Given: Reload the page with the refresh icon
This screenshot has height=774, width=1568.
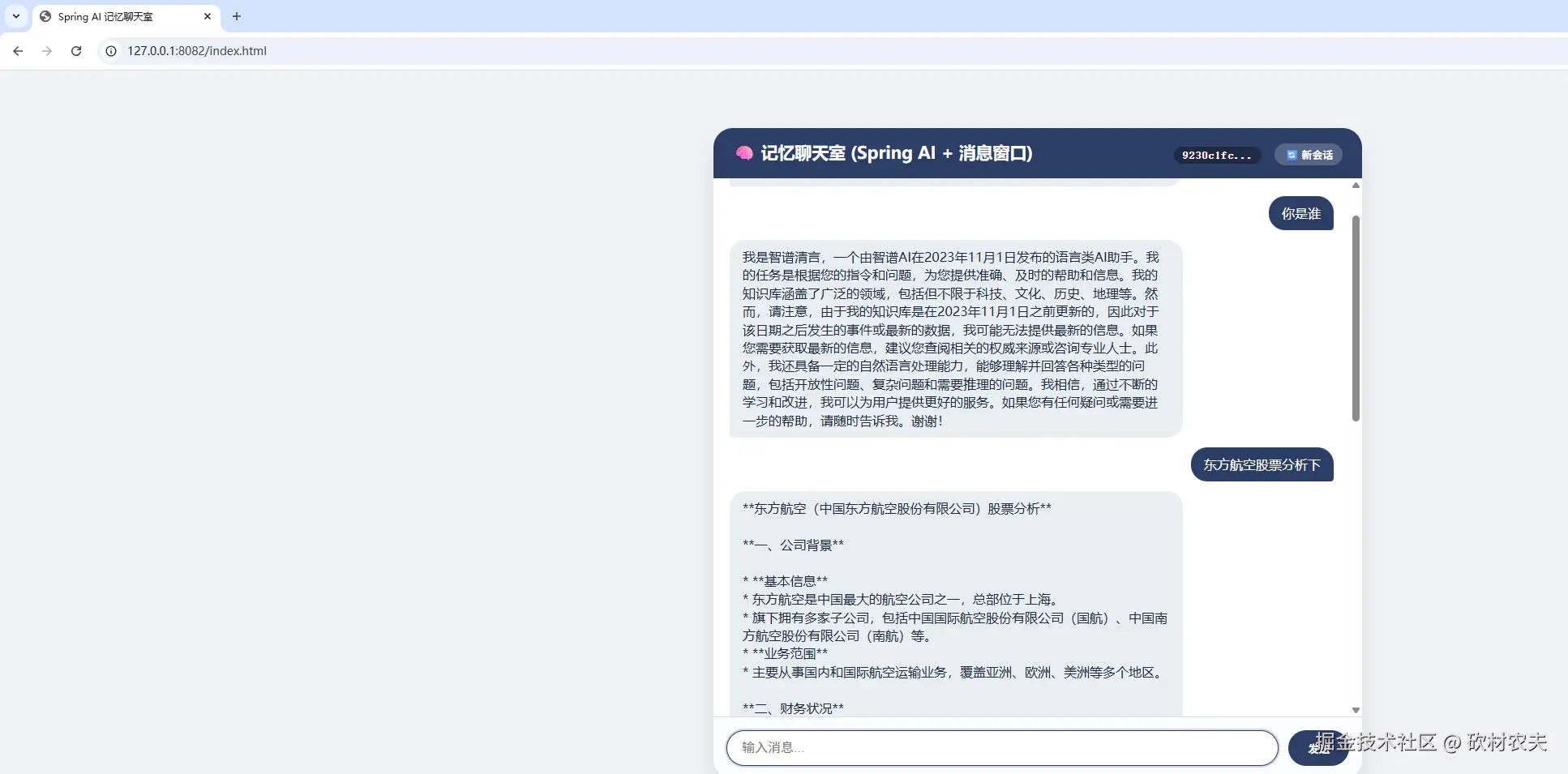Looking at the screenshot, I should 76,50.
